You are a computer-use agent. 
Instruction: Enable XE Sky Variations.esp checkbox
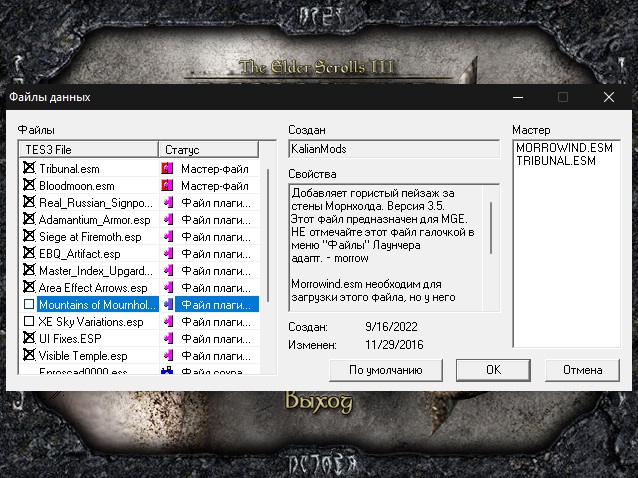coord(29,321)
